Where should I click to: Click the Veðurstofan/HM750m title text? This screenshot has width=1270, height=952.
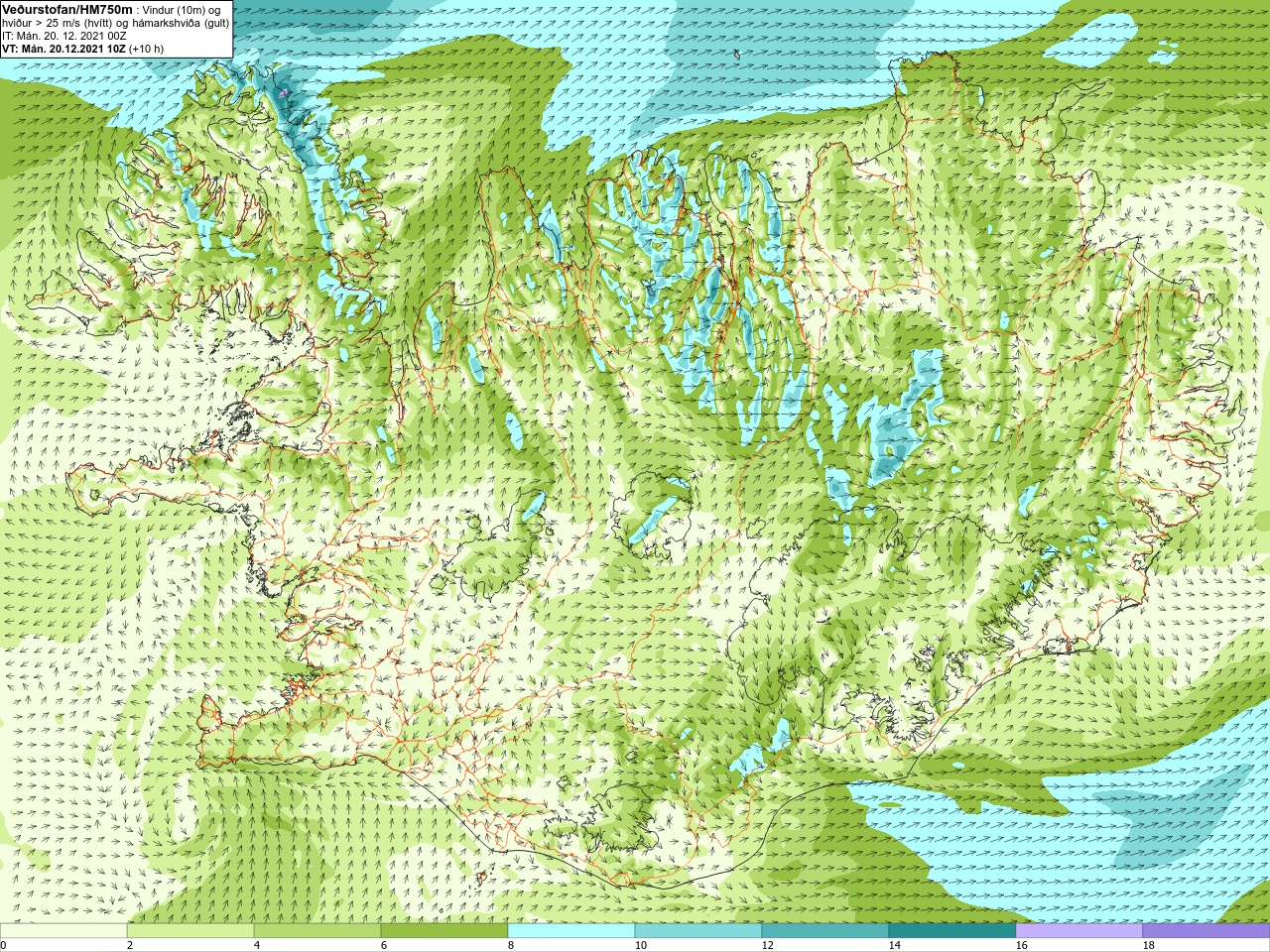click(67, 9)
